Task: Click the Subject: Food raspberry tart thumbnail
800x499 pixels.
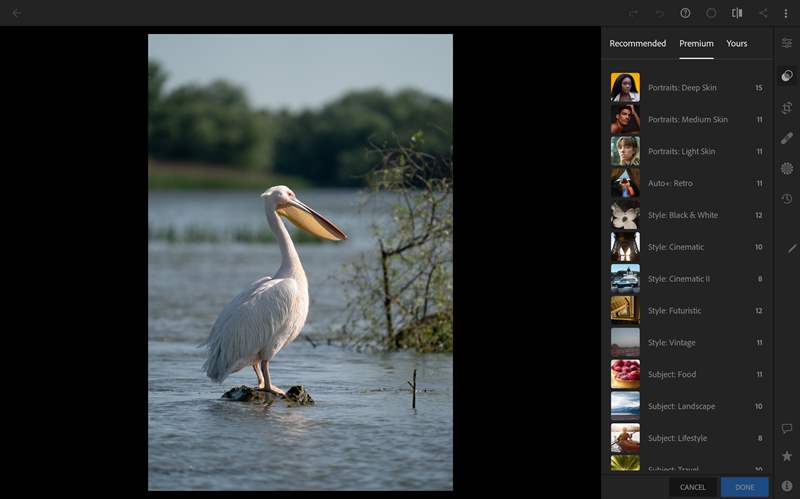Action: pyautogui.click(x=625, y=375)
